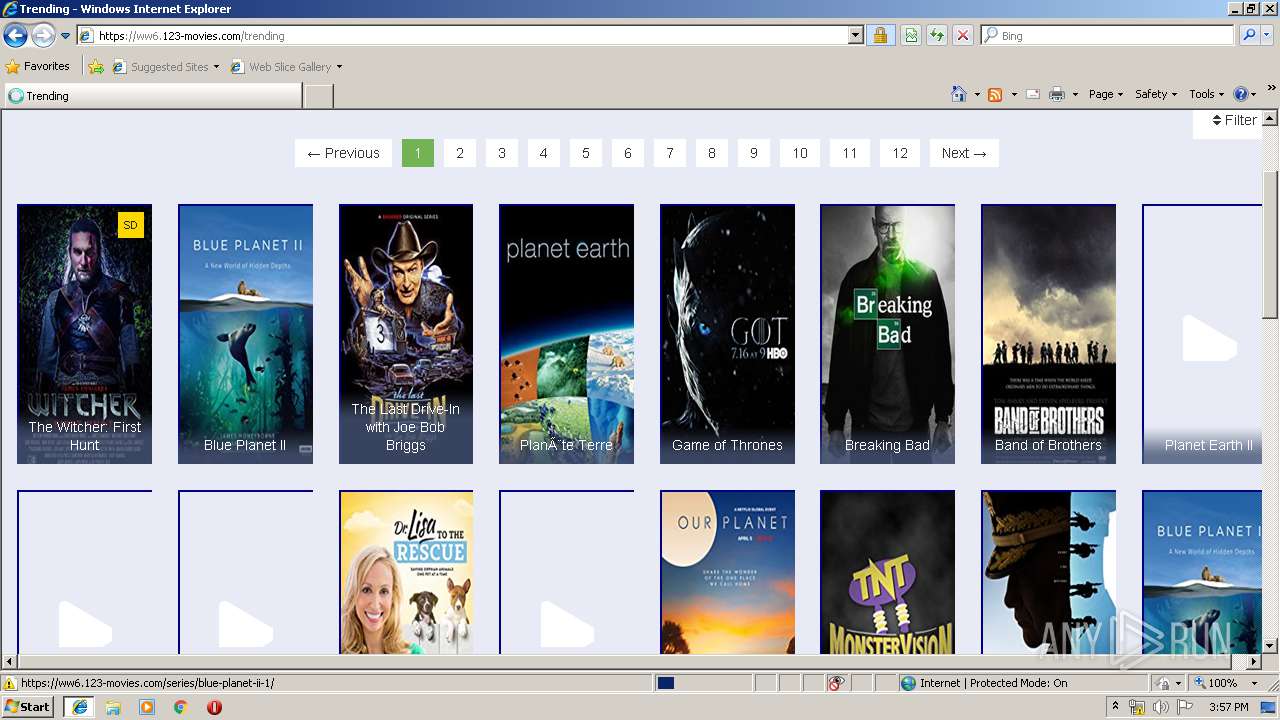Open the Breaking Bad poster
The height and width of the screenshot is (720, 1280).
pyautogui.click(x=888, y=334)
